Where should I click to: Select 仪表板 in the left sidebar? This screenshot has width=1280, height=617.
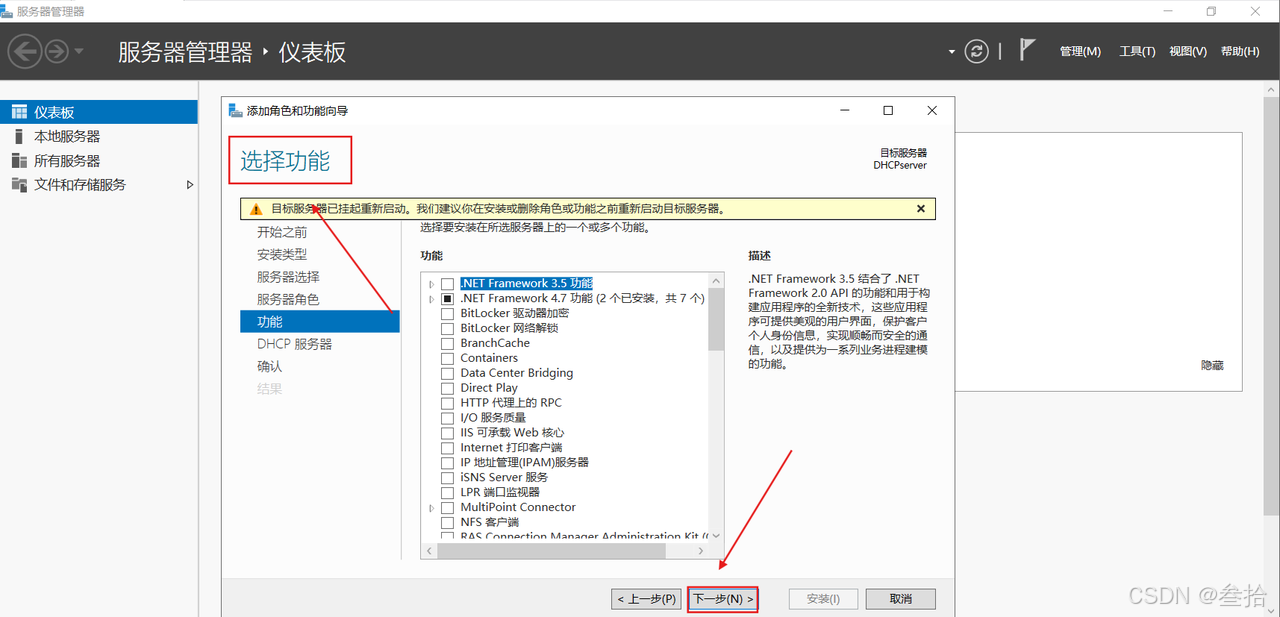(x=99, y=112)
